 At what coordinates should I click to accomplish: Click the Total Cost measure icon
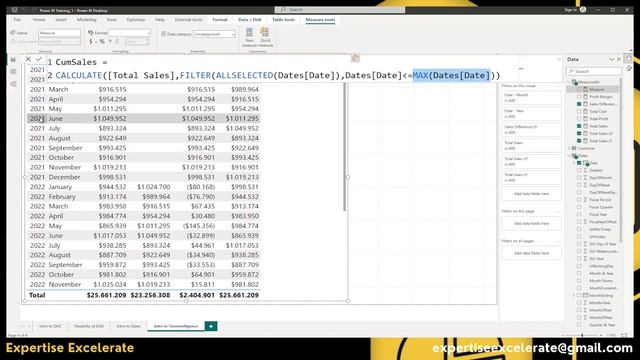tap(585, 111)
